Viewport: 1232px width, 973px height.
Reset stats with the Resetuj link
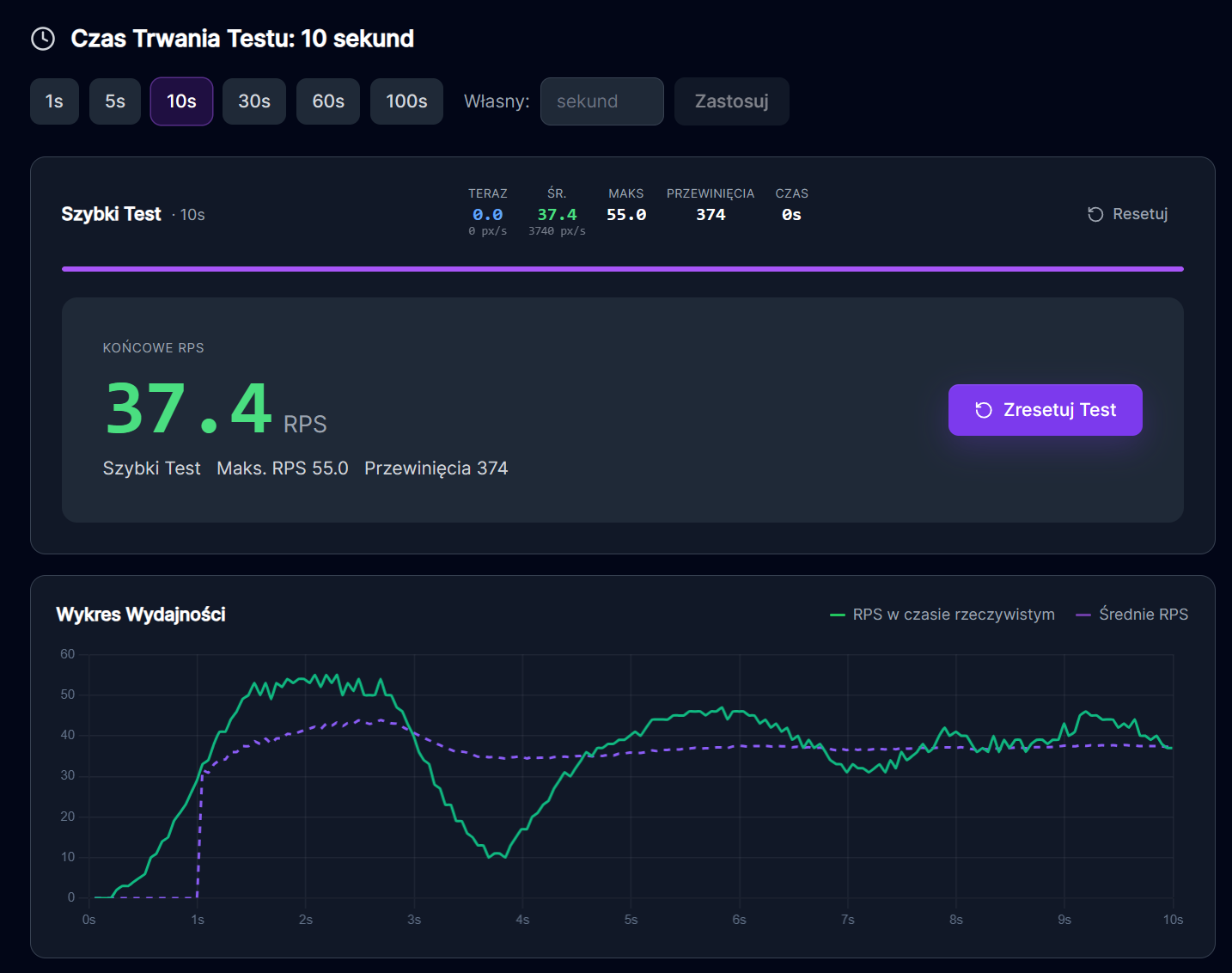pyautogui.click(x=1128, y=214)
